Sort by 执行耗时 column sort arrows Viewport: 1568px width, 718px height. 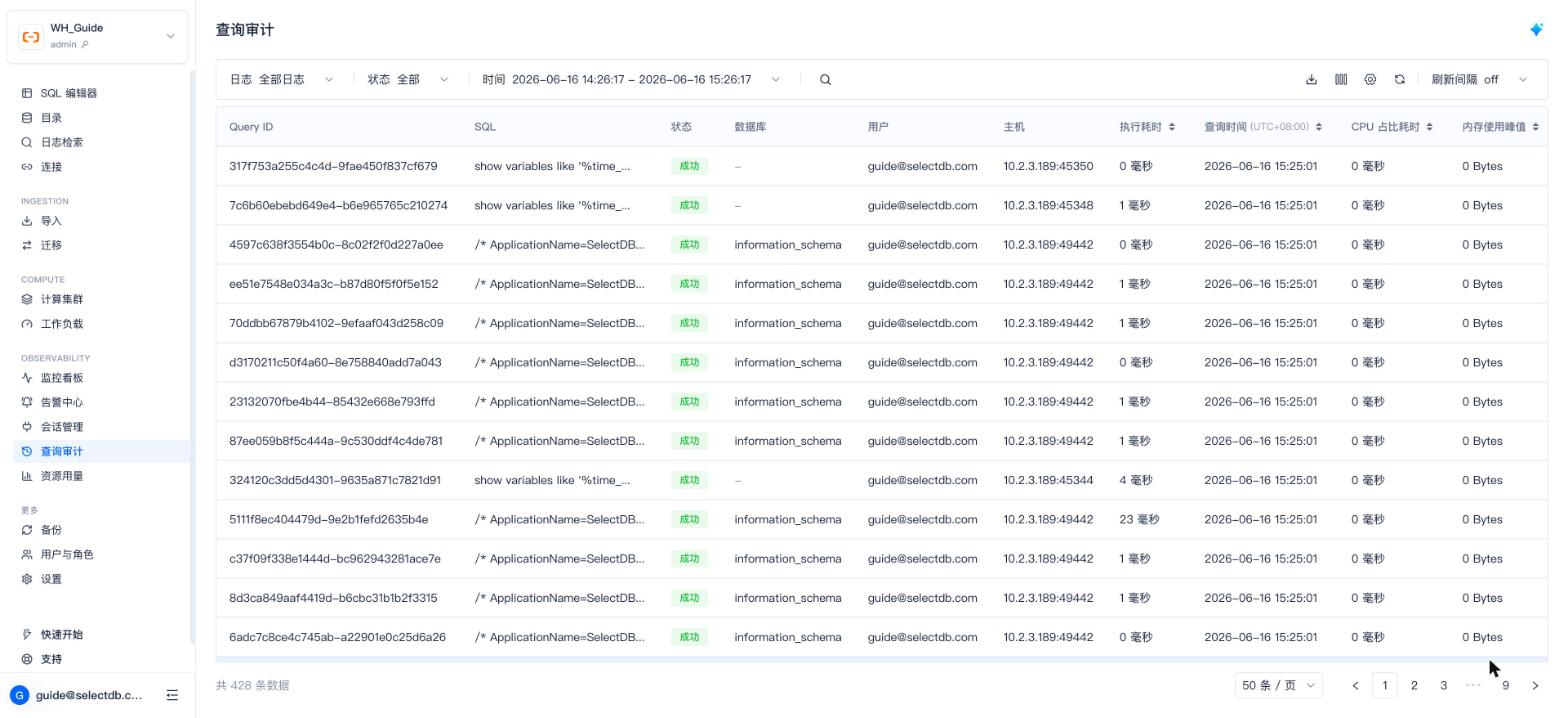pyautogui.click(x=1171, y=127)
